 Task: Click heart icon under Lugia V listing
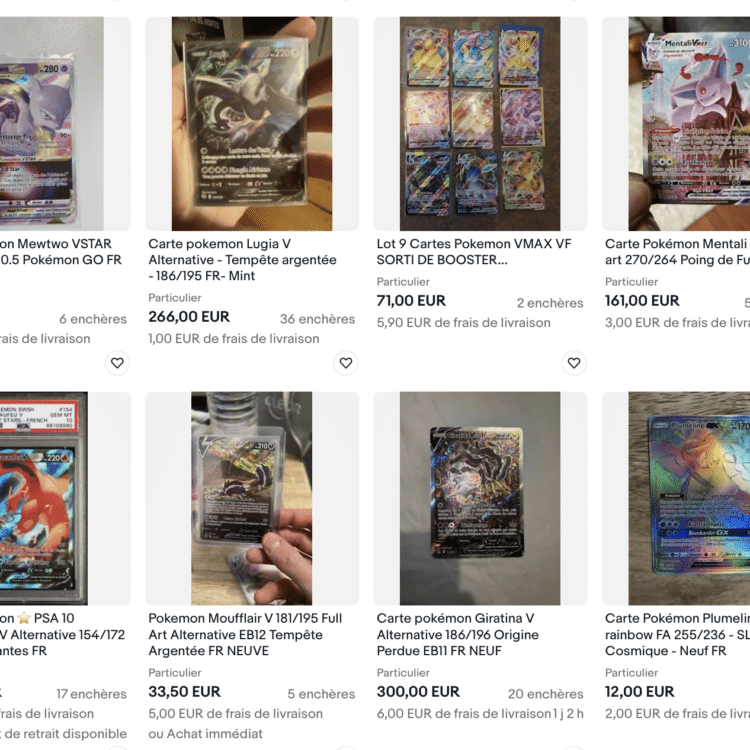pyautogui.click(x=346, y=363)
